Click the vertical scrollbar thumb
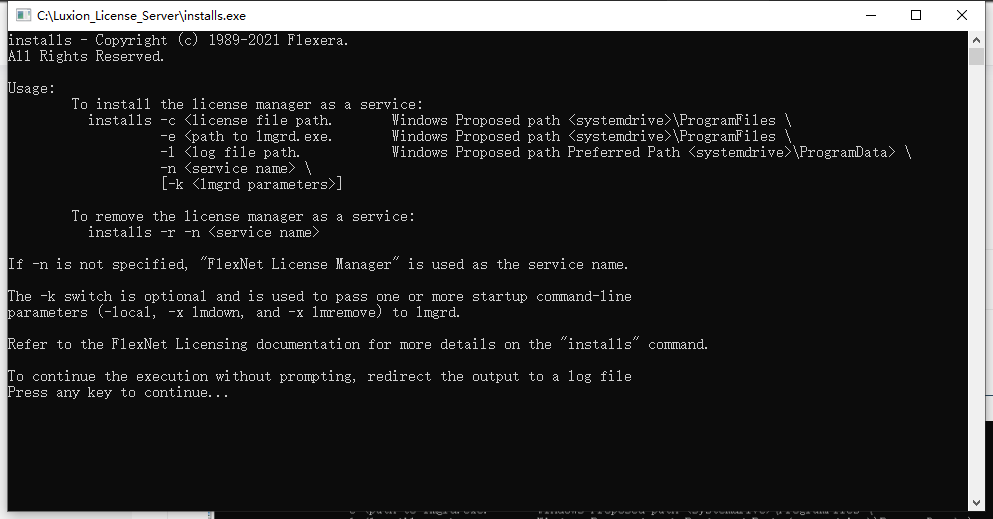Image resolution: width=993 pixels, height=519 pixels. (976, 57)
